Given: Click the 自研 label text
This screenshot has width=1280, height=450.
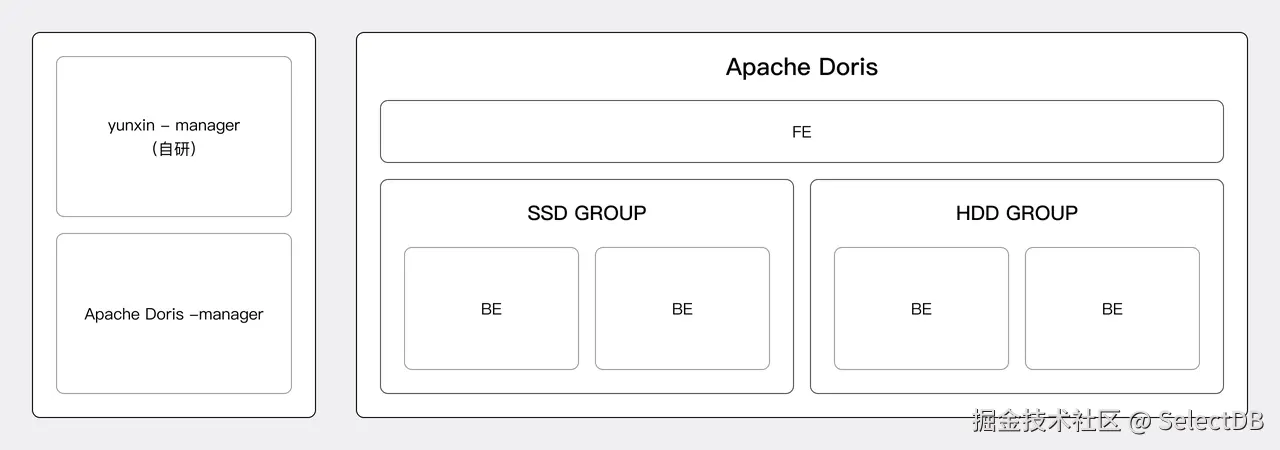Looking at the screenshot, I should 174,149.
